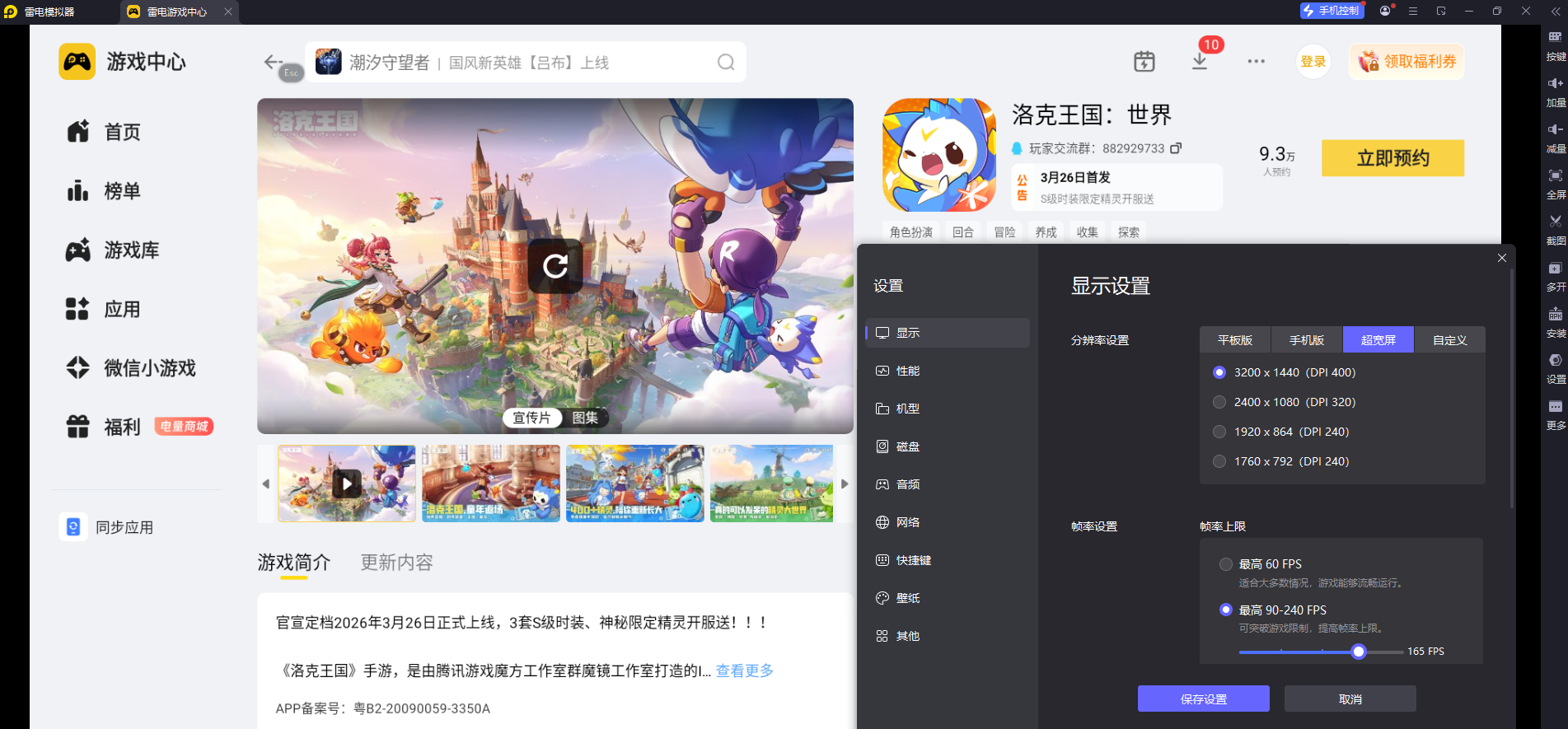The image size is (1568, 729).
Task: Open the 多开 multi-instance manager
Action: coord(1556,277)
